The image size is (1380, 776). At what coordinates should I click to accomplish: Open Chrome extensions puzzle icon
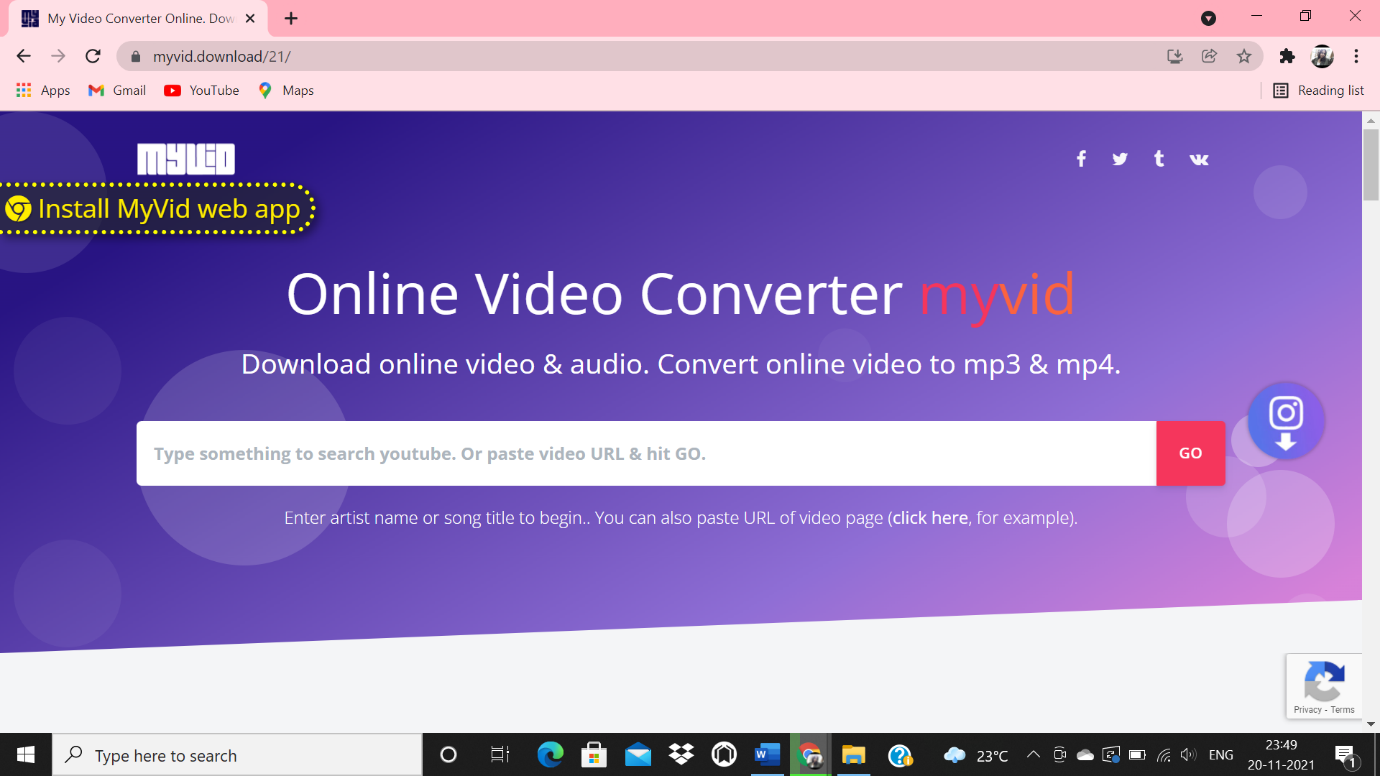click(x=1287, y=56)
